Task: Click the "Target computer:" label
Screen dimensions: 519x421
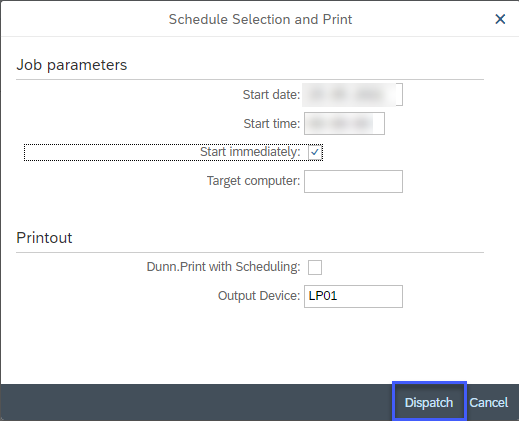Action: pos(253,181)
